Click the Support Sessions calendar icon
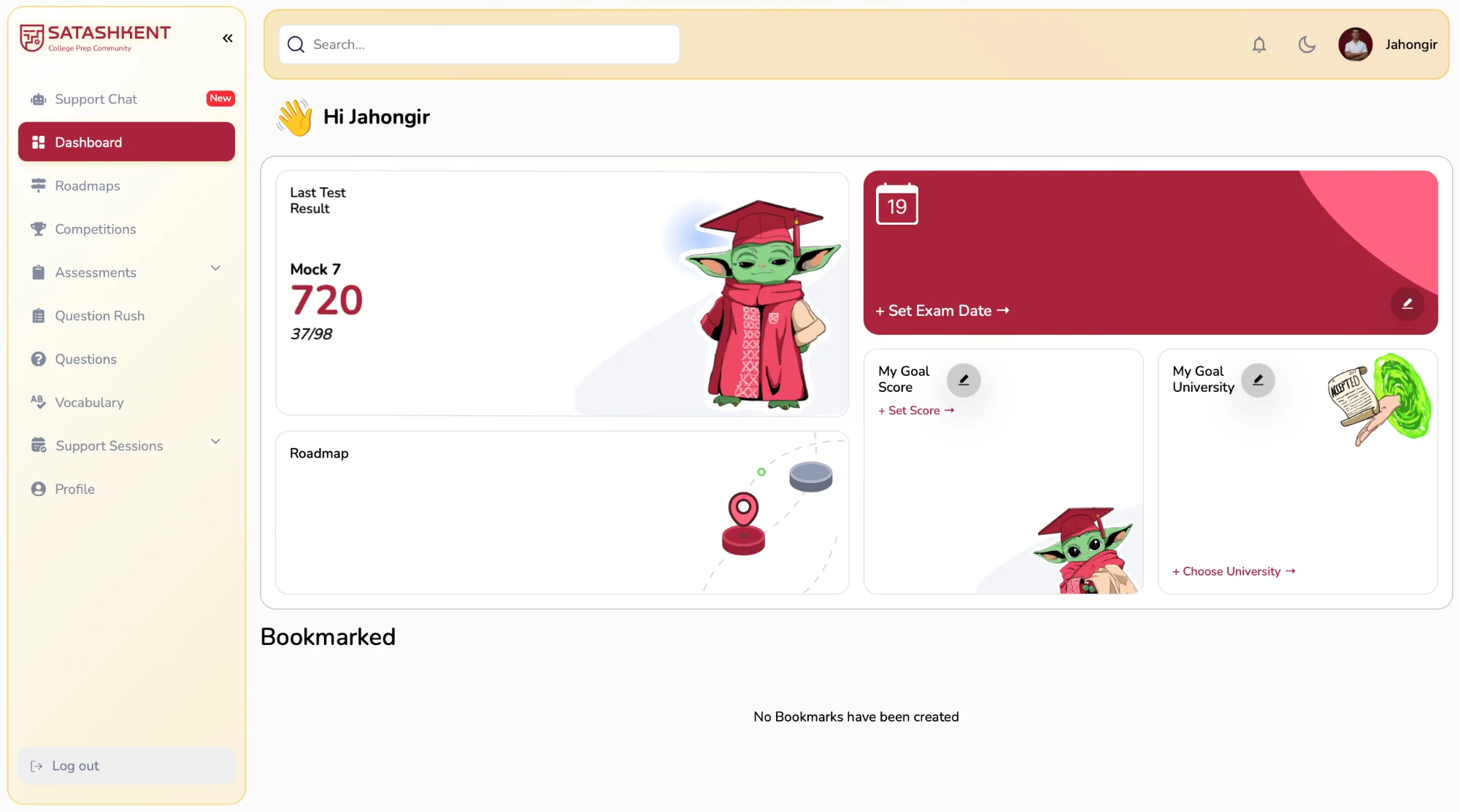1460x812 pixels. coord(39,445)
